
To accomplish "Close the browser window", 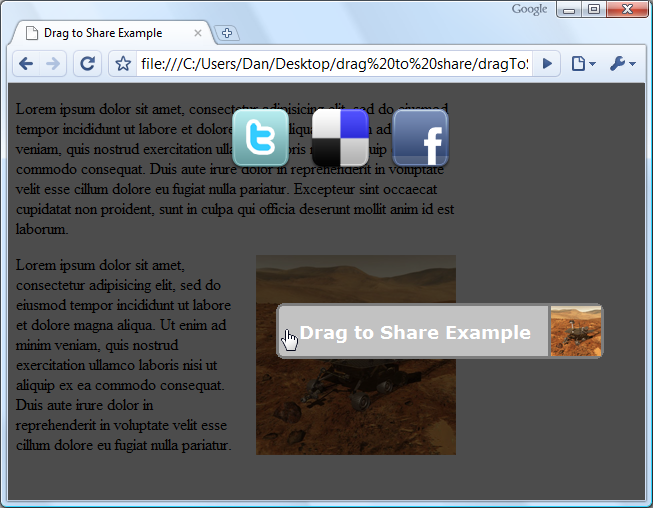I will (x=627, y=10).
